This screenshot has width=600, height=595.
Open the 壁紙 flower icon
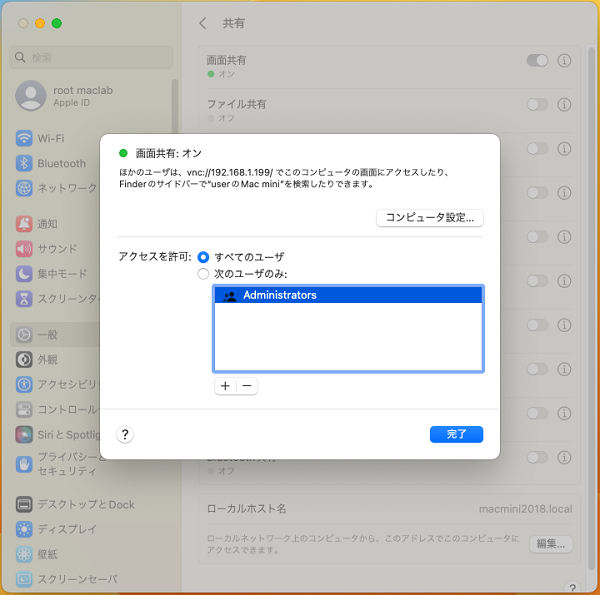(24, 554)
